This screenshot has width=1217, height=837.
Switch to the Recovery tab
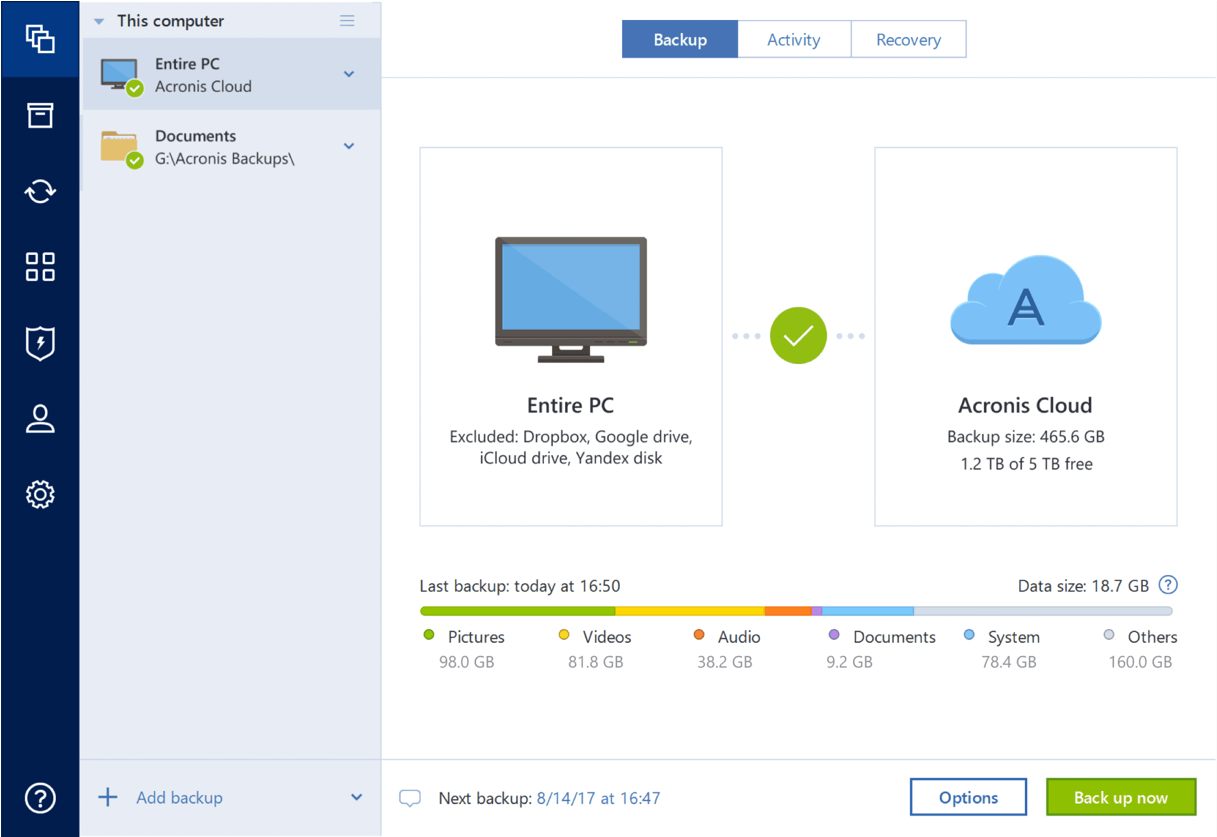[x=908, y=39]
